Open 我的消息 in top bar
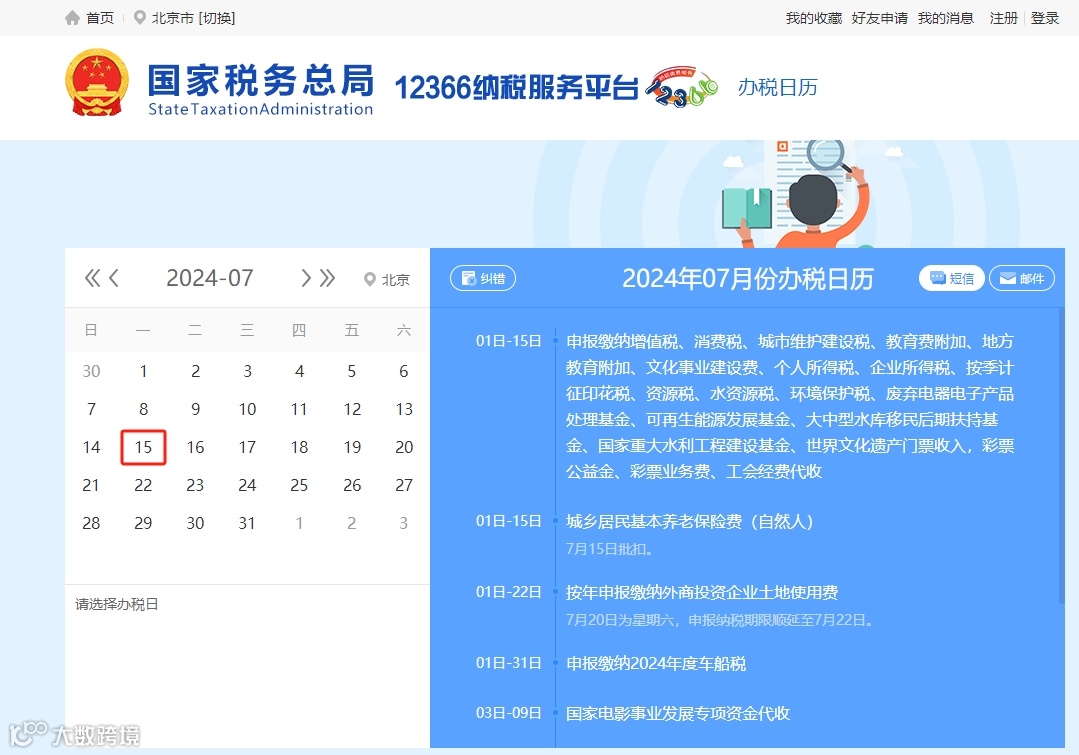The image size is (1079, 755). point(946,18)
